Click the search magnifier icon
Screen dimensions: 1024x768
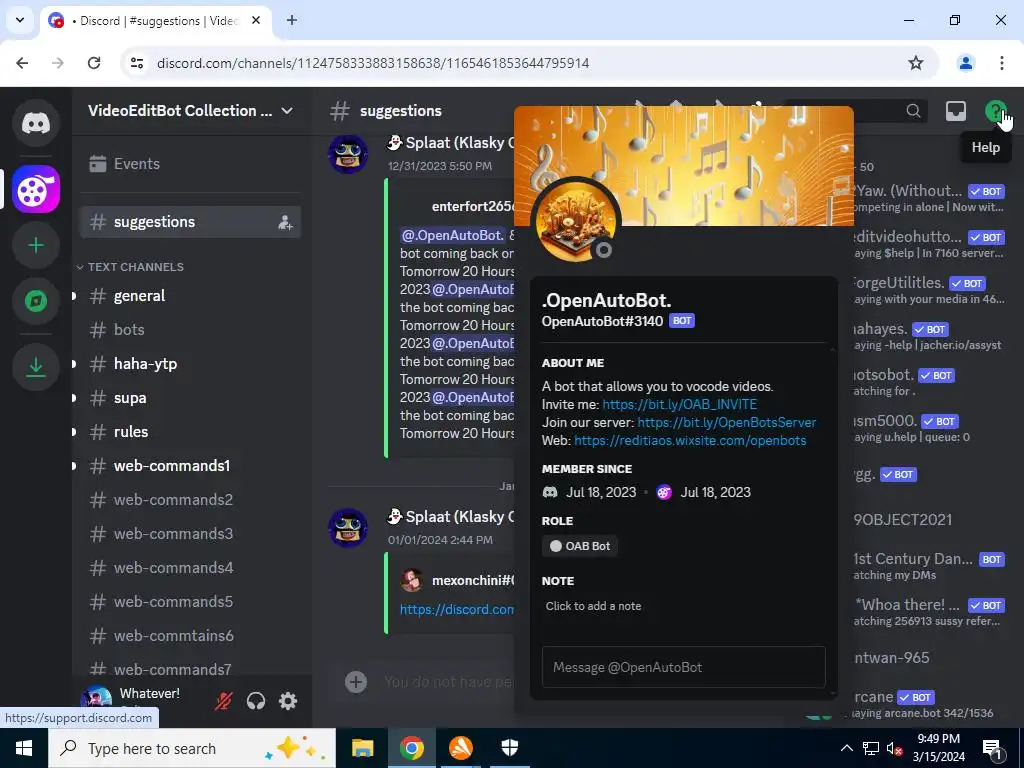(x=913, y=111)
